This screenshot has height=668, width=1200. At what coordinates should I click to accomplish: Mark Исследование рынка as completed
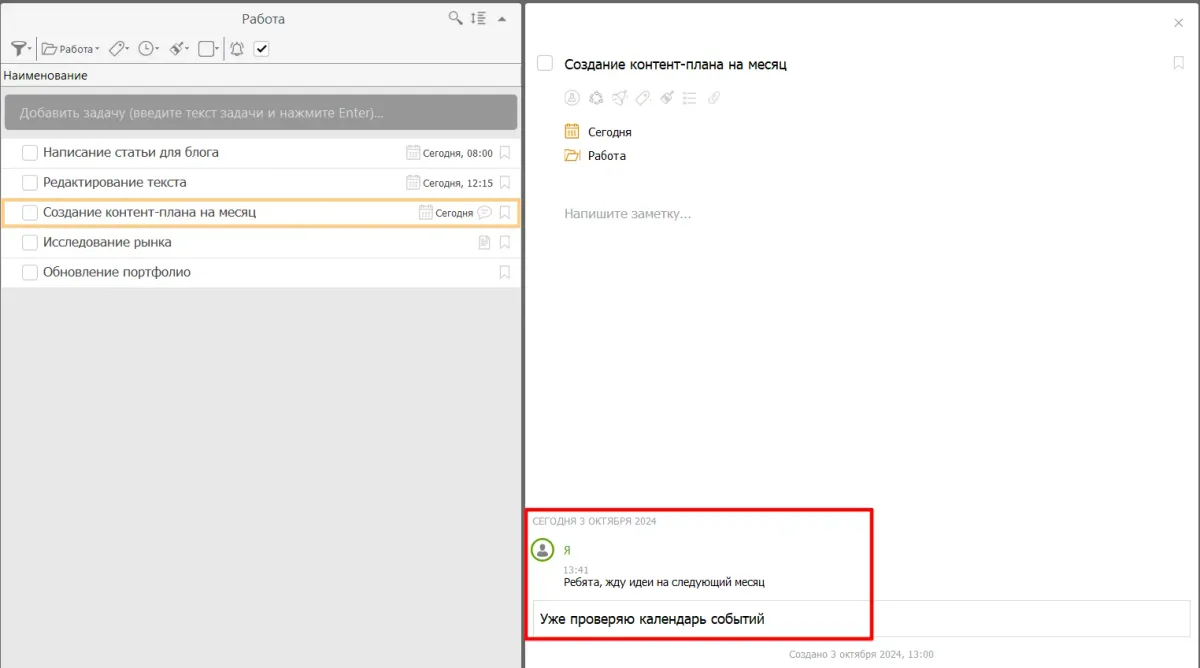pos(30,243)
